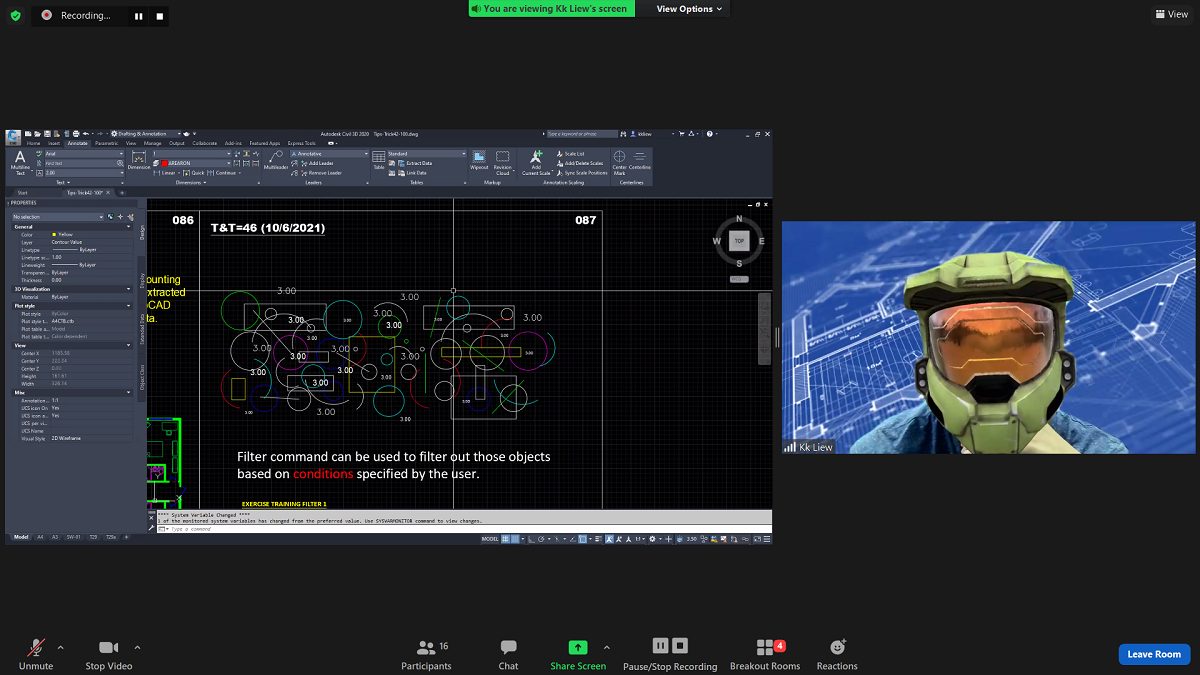Image resolution: width=1200 pixels, height=675 pixels.
Task: Expand audio options arrow next to Unmute
Action: point(61,647)
